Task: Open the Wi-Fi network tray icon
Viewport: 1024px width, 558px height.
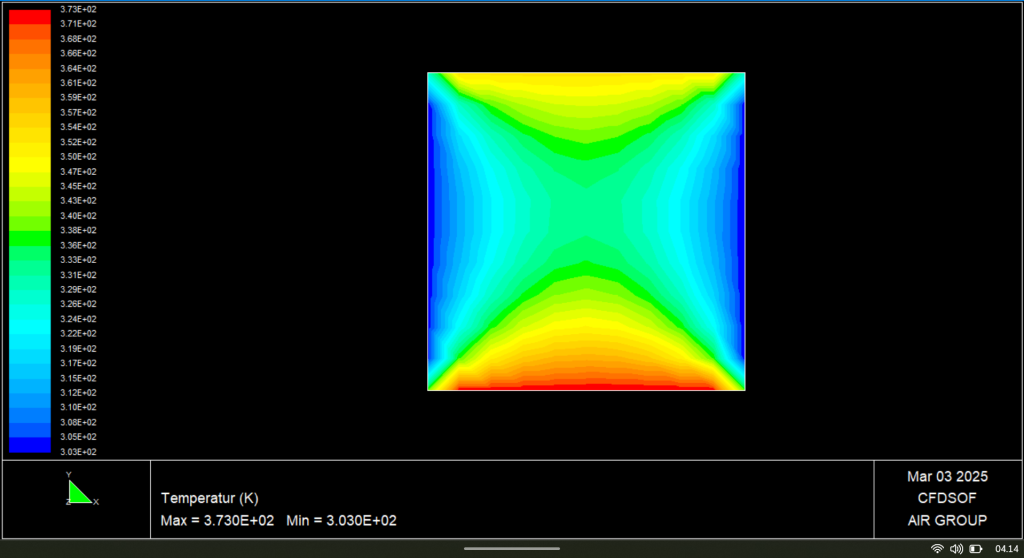Action: pyautogui.click(x=937, y=548)
